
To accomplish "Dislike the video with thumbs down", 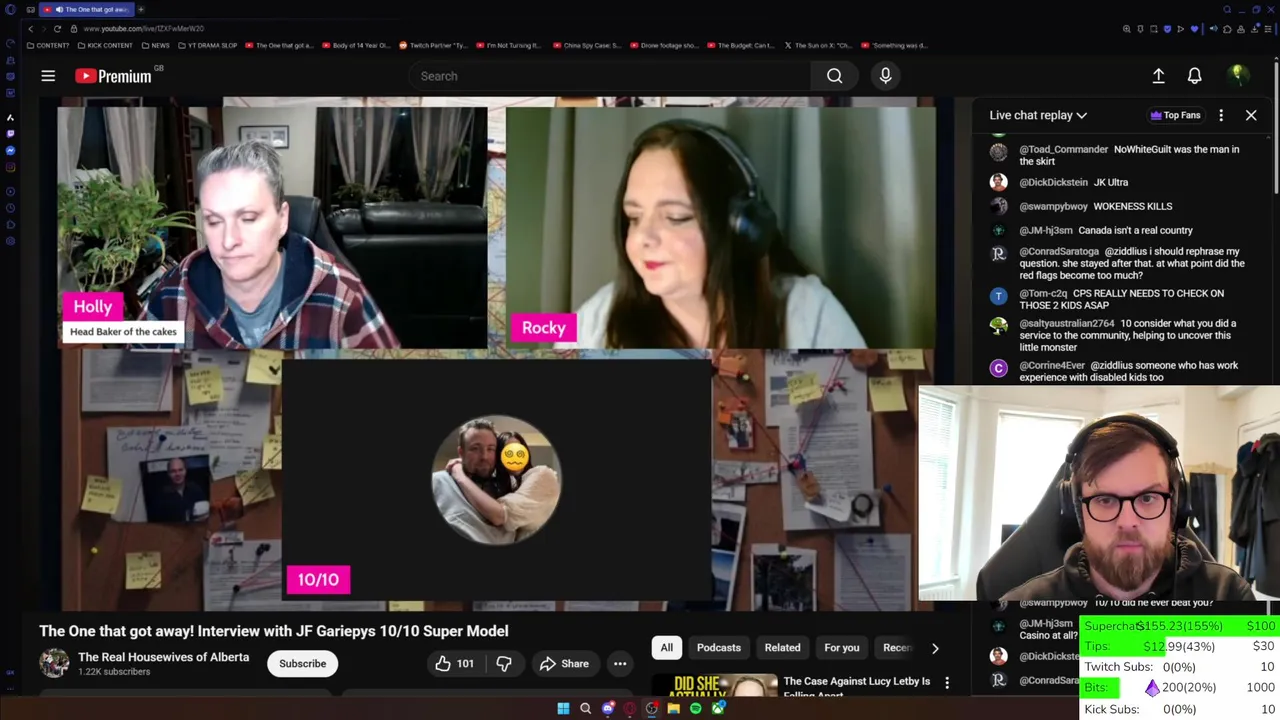I will (x=504, y=663).
